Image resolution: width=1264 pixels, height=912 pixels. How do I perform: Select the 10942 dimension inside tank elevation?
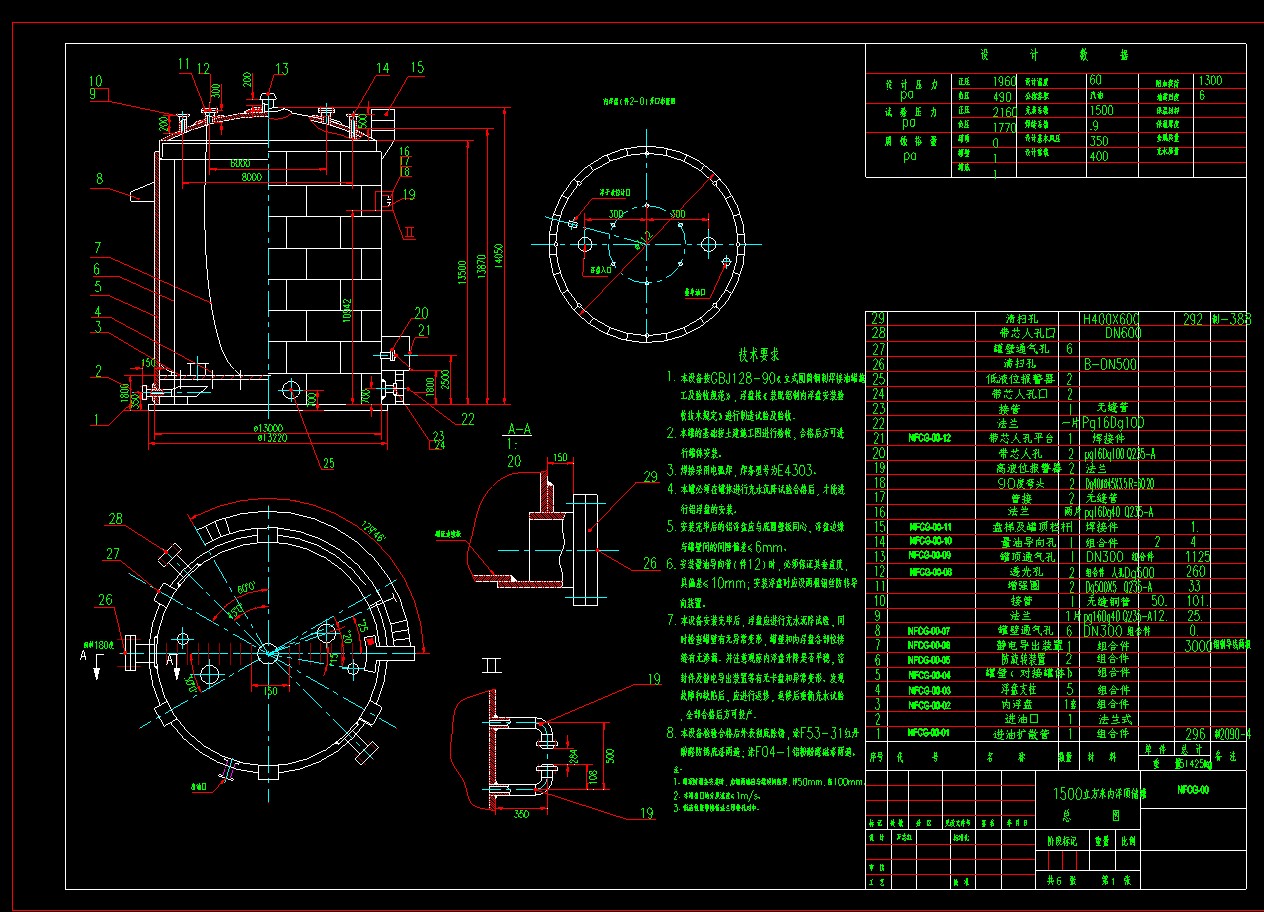345,312
